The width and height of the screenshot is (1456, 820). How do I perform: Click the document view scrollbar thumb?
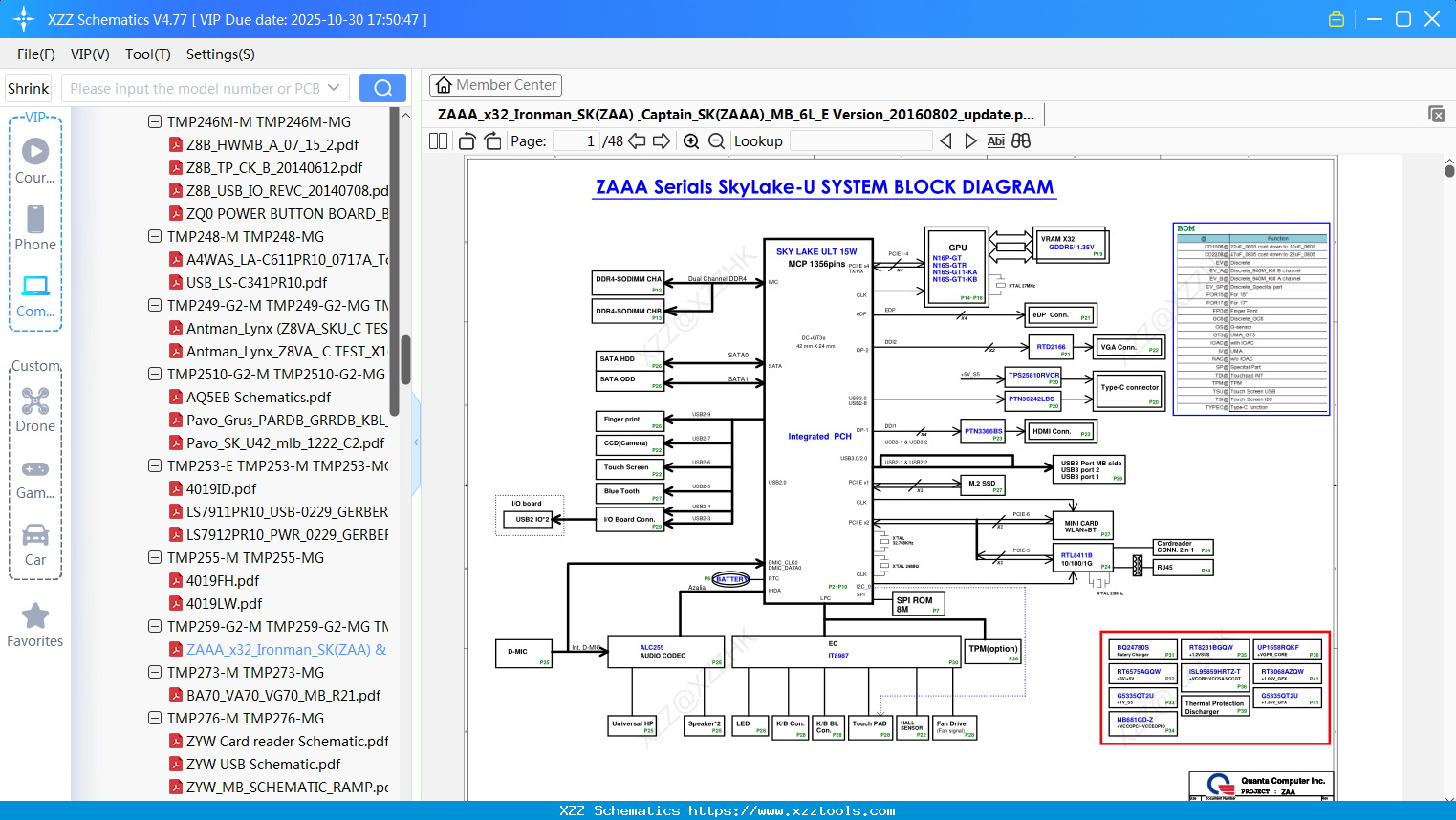[1449, 170]
